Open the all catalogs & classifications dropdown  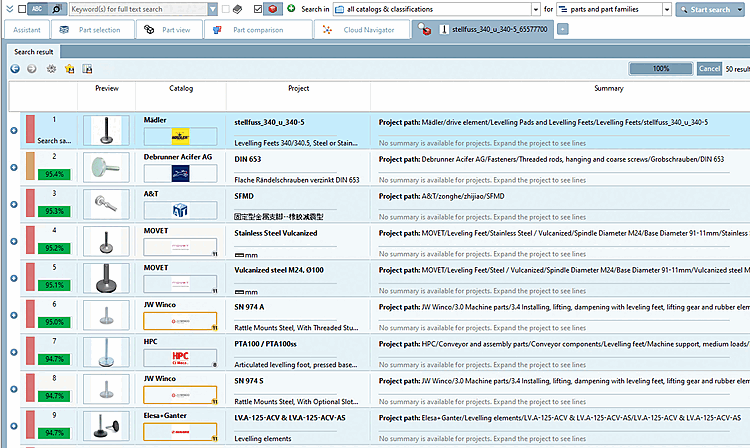[536, 9]
